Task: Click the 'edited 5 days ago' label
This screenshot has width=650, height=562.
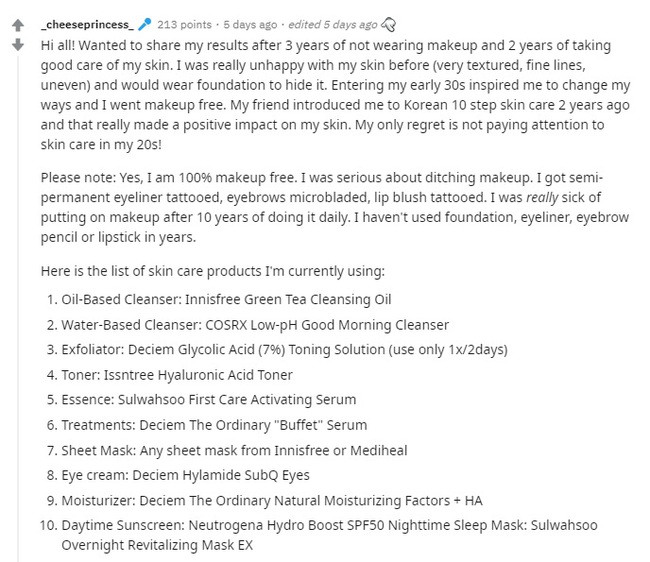Action: [333, 24]
